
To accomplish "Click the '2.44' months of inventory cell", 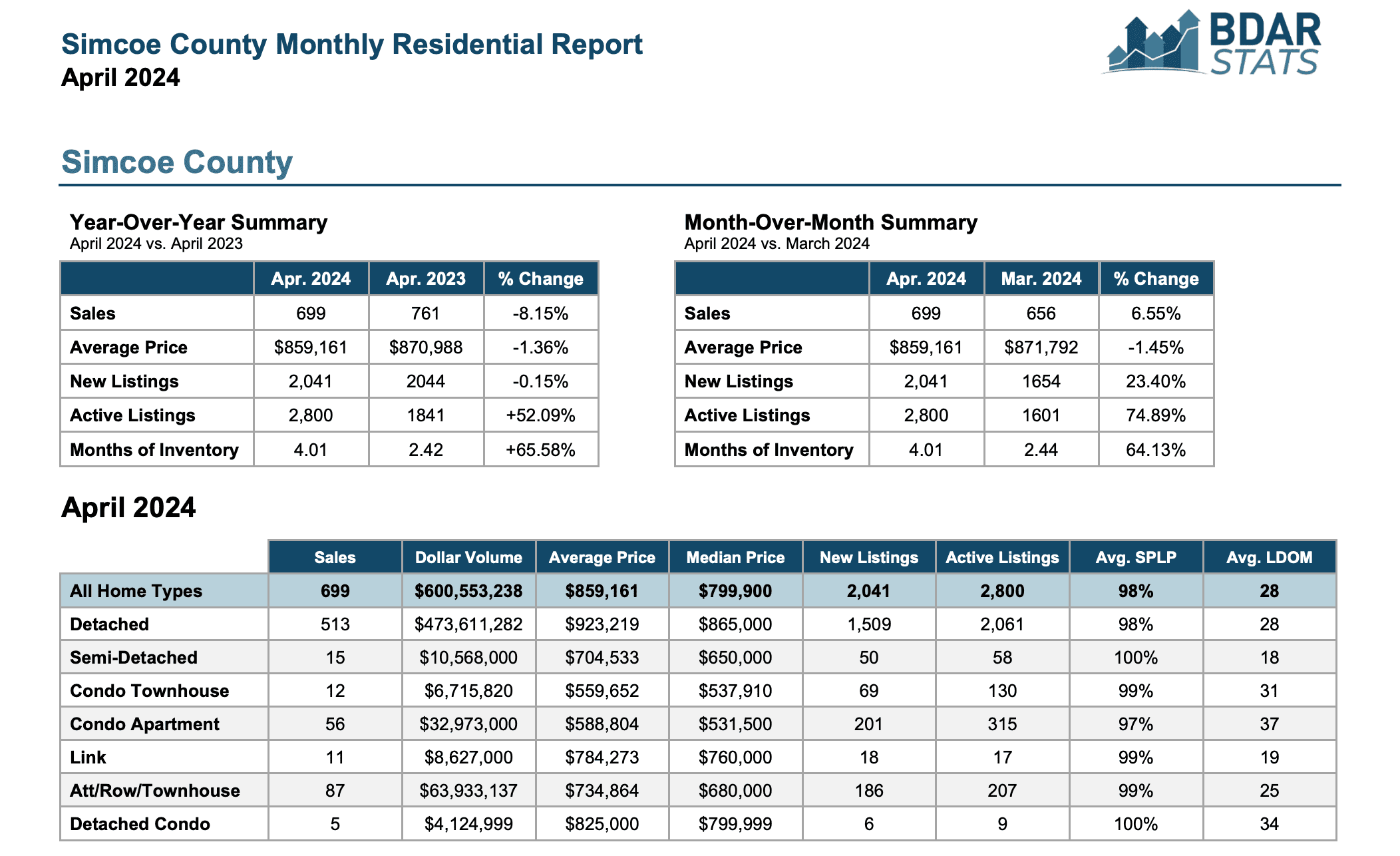I will (x=1041, y=450).
